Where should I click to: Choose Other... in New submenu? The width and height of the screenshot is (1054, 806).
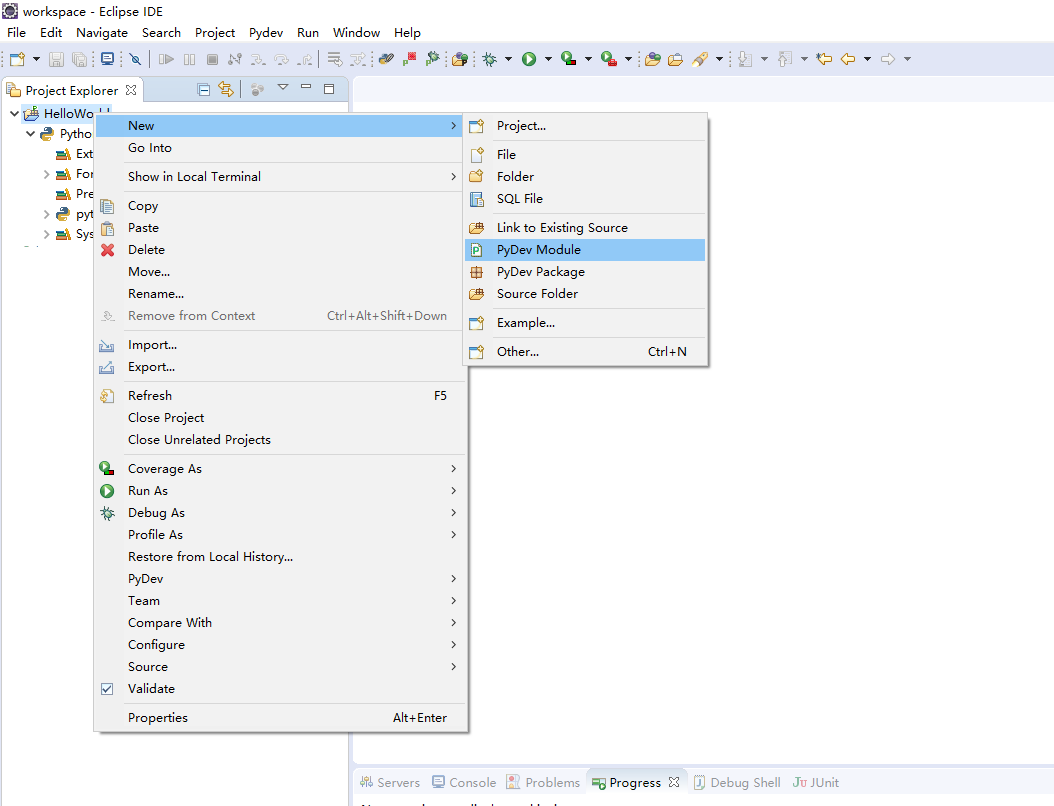(x=585, y=352)
